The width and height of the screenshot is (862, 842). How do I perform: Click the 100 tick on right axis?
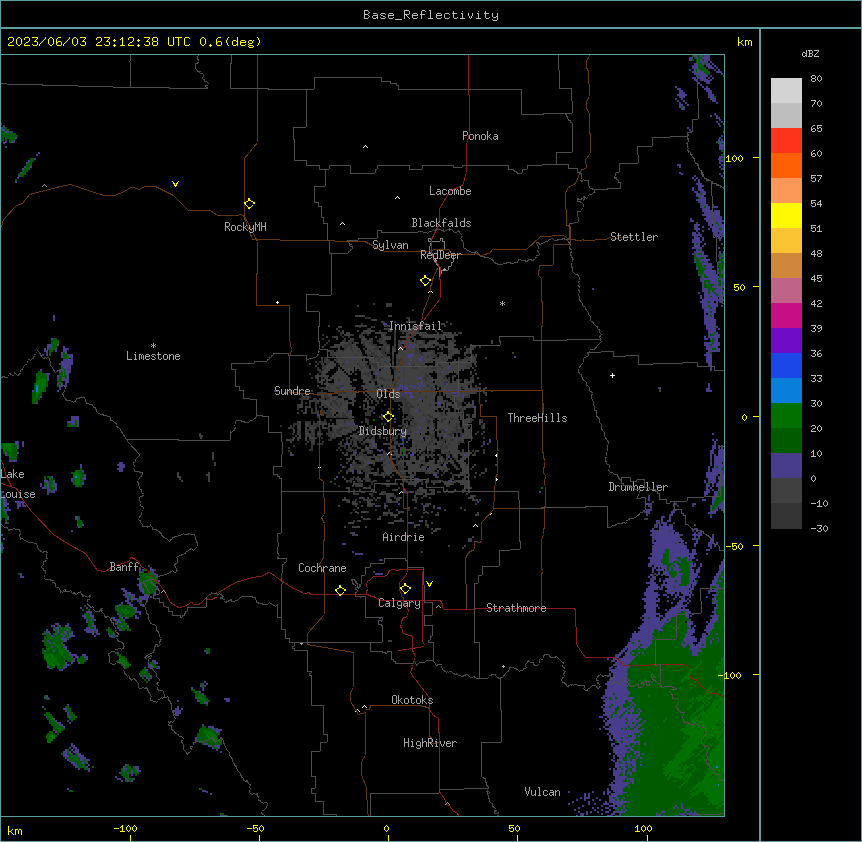click(x=734, y=158)
